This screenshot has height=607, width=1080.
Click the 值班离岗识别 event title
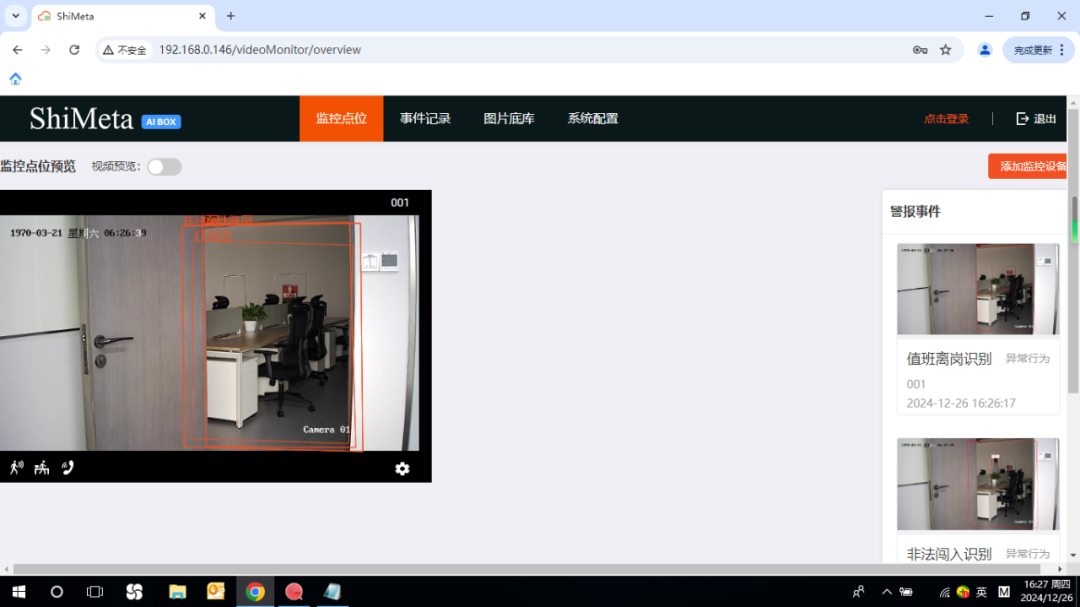[948, 359]
